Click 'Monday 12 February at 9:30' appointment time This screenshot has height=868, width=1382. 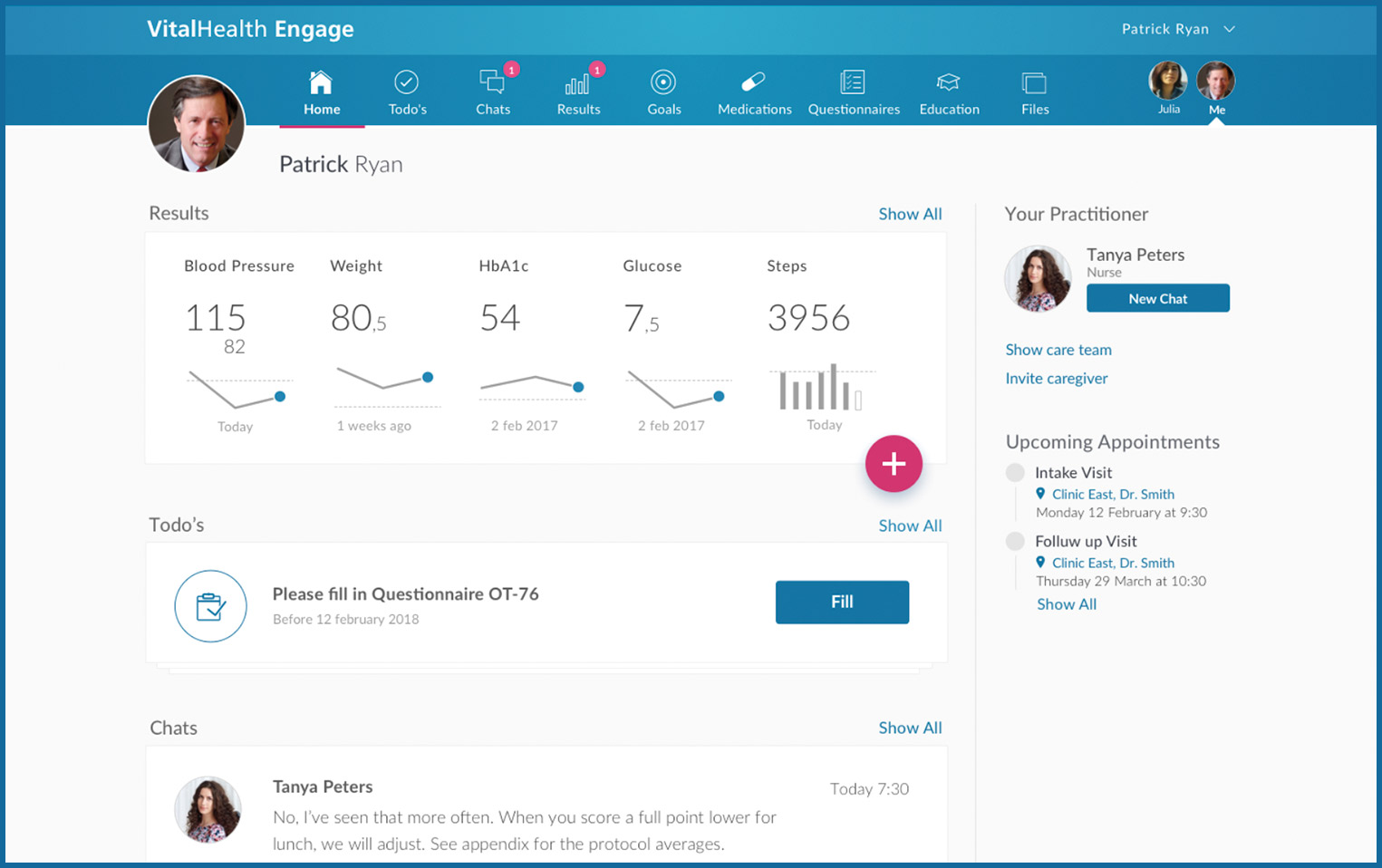1121,513
